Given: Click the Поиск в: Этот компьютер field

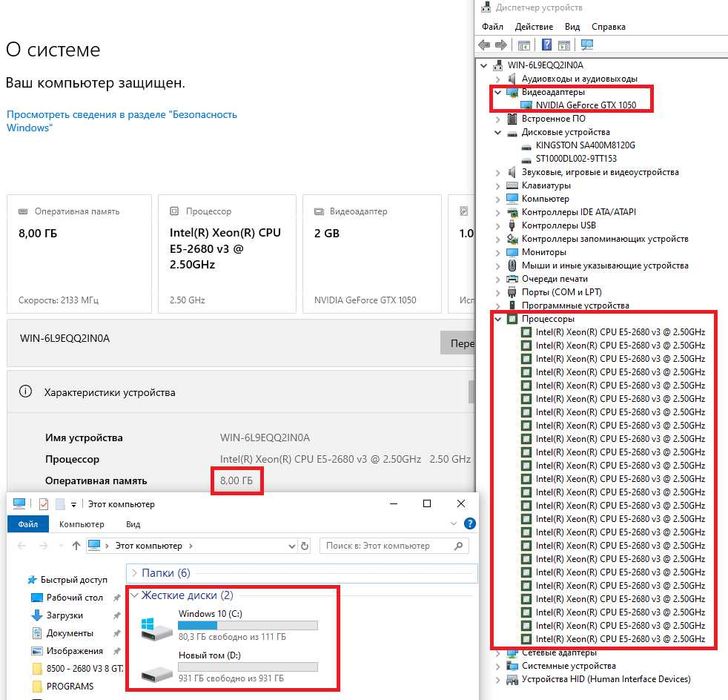Looking at the screenshot, I should click(x=394, y=546).
